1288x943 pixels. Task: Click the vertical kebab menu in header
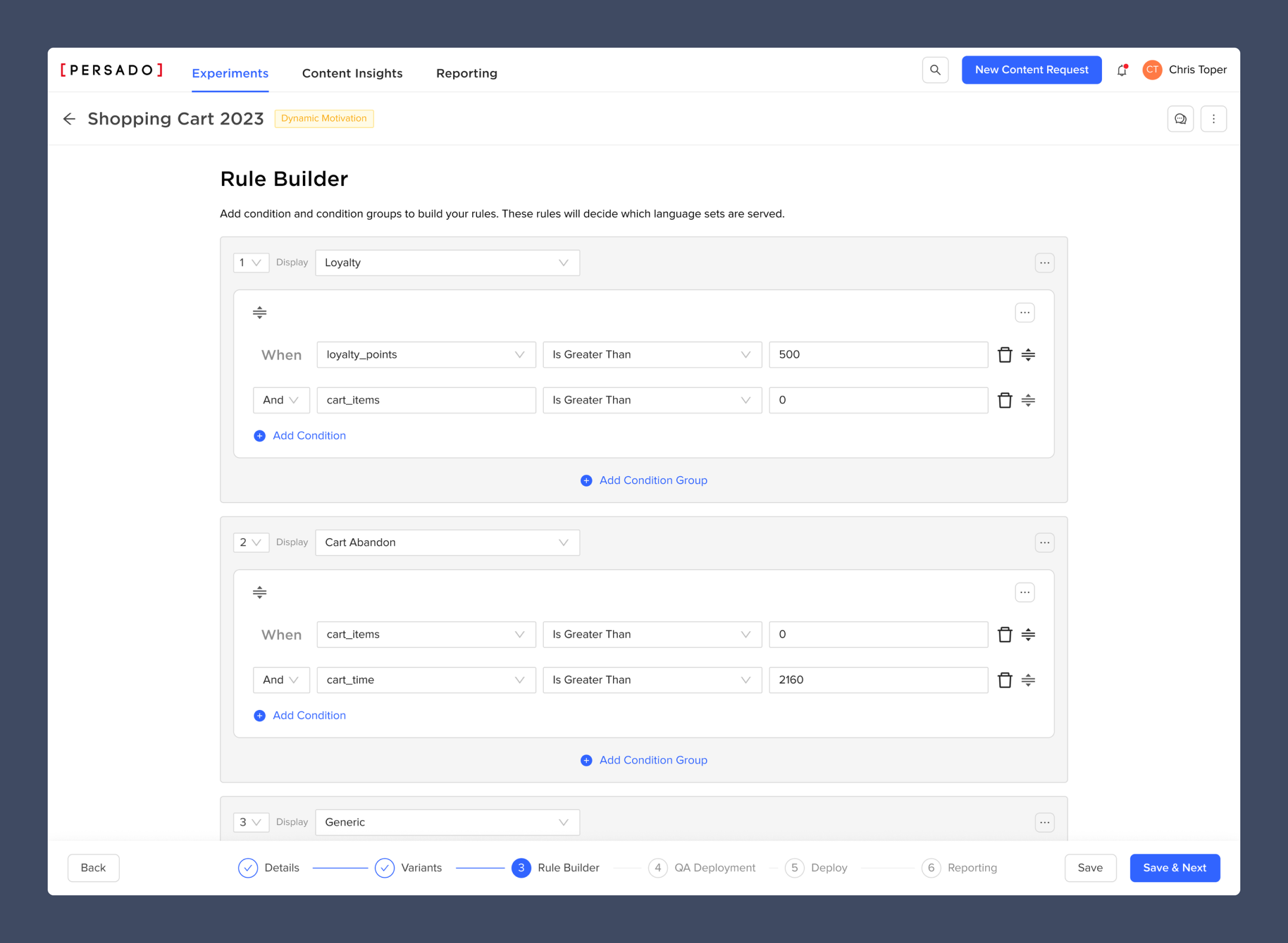click(1213, 119)
